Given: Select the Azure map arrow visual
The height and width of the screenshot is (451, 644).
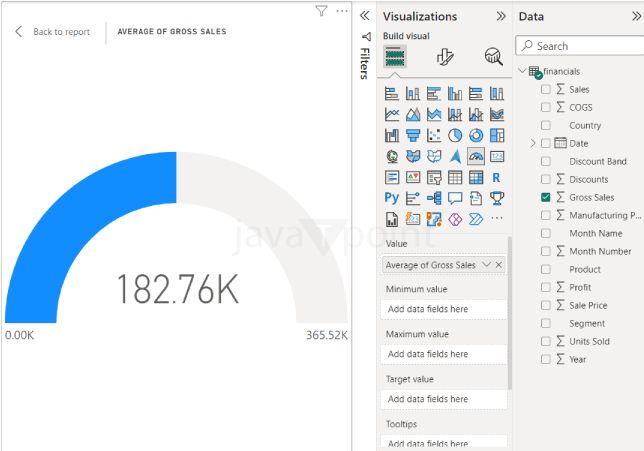Looking at the screenshot, I should pyautogui.click(x=455, y=156).
